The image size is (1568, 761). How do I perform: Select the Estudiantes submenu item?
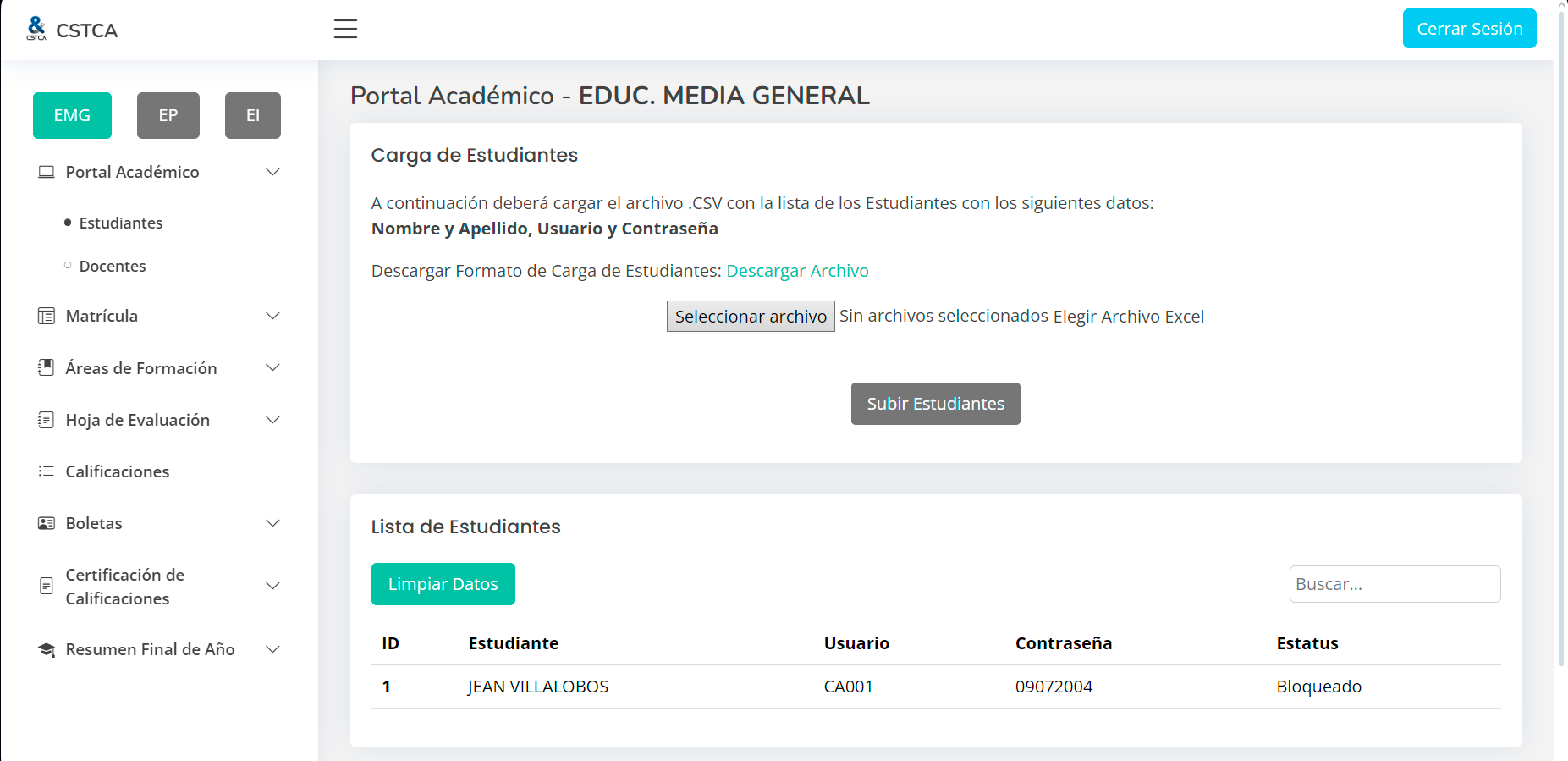[x=121, y=223]
